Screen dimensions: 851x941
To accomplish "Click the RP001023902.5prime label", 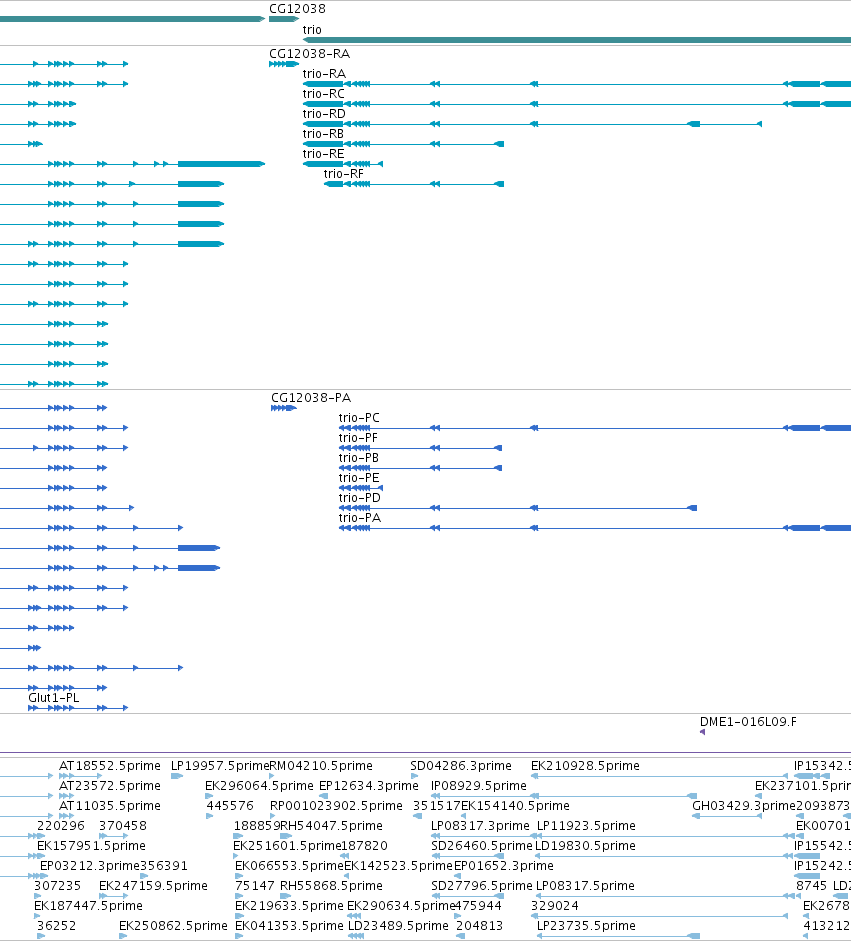I will pyautogui.click(x=336, y=805).
